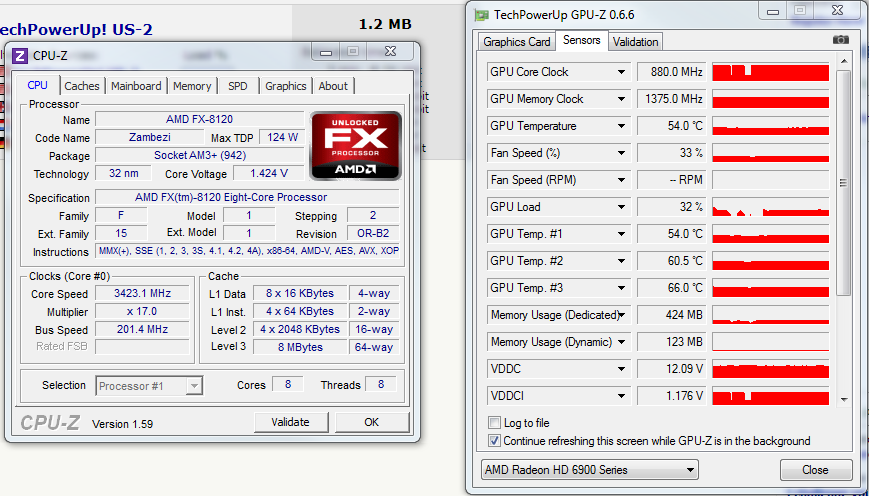869x496 pixels.
Task: Open the GPU Load sensor dropdown
Action: [x=621, y=207]
